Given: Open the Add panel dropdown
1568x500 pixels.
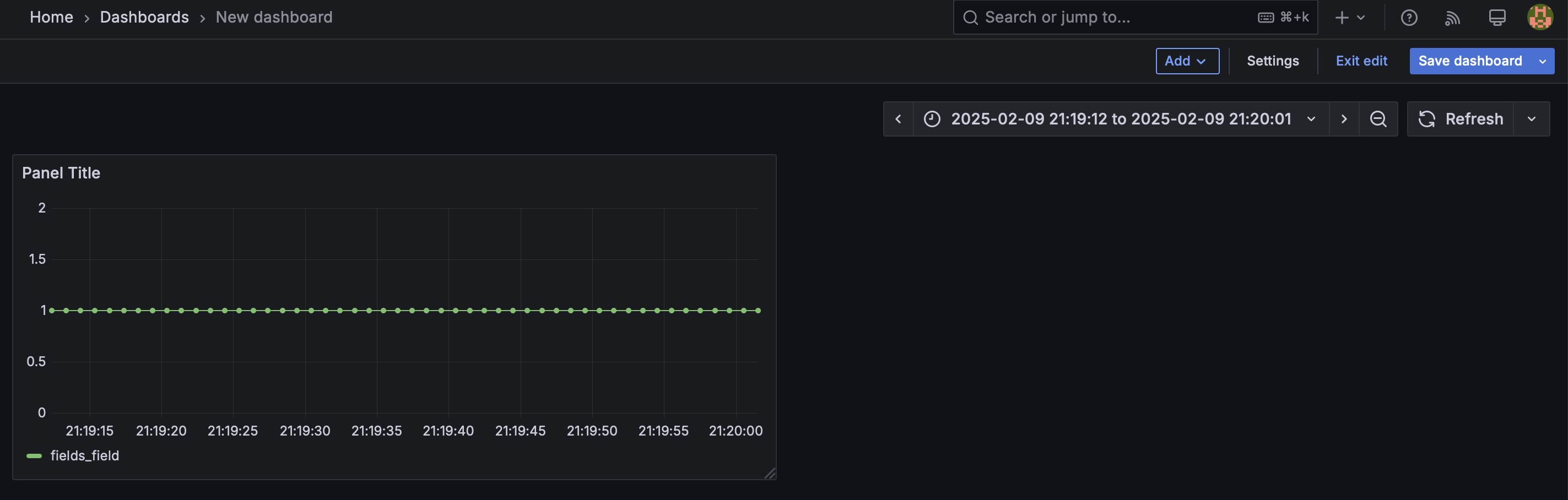Looking at the screenshot, I should [1187, 61].
